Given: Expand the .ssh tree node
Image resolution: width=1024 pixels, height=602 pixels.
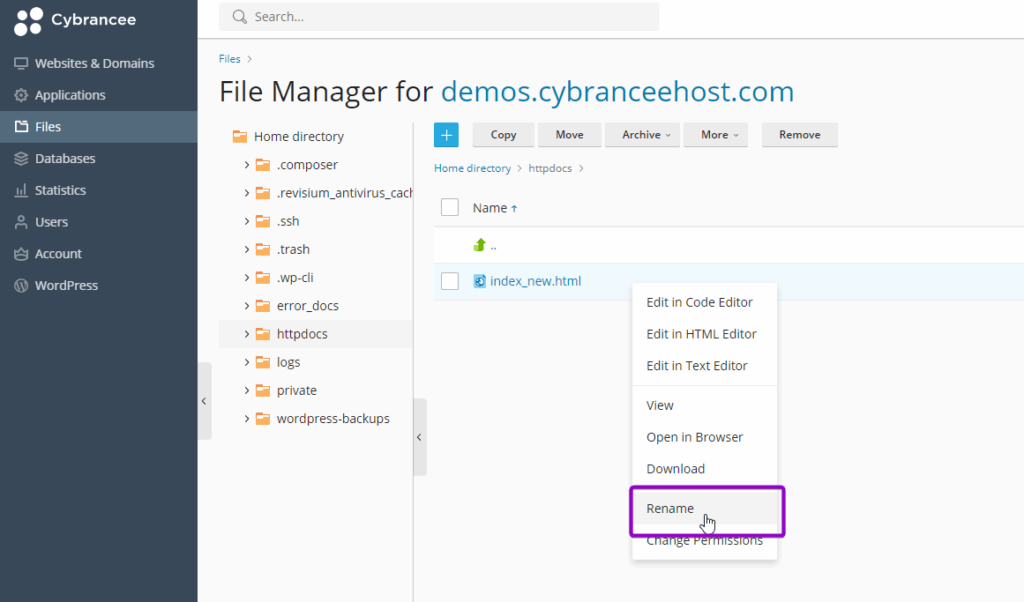Looking at the screenshot, I should (x=246, y=221).
